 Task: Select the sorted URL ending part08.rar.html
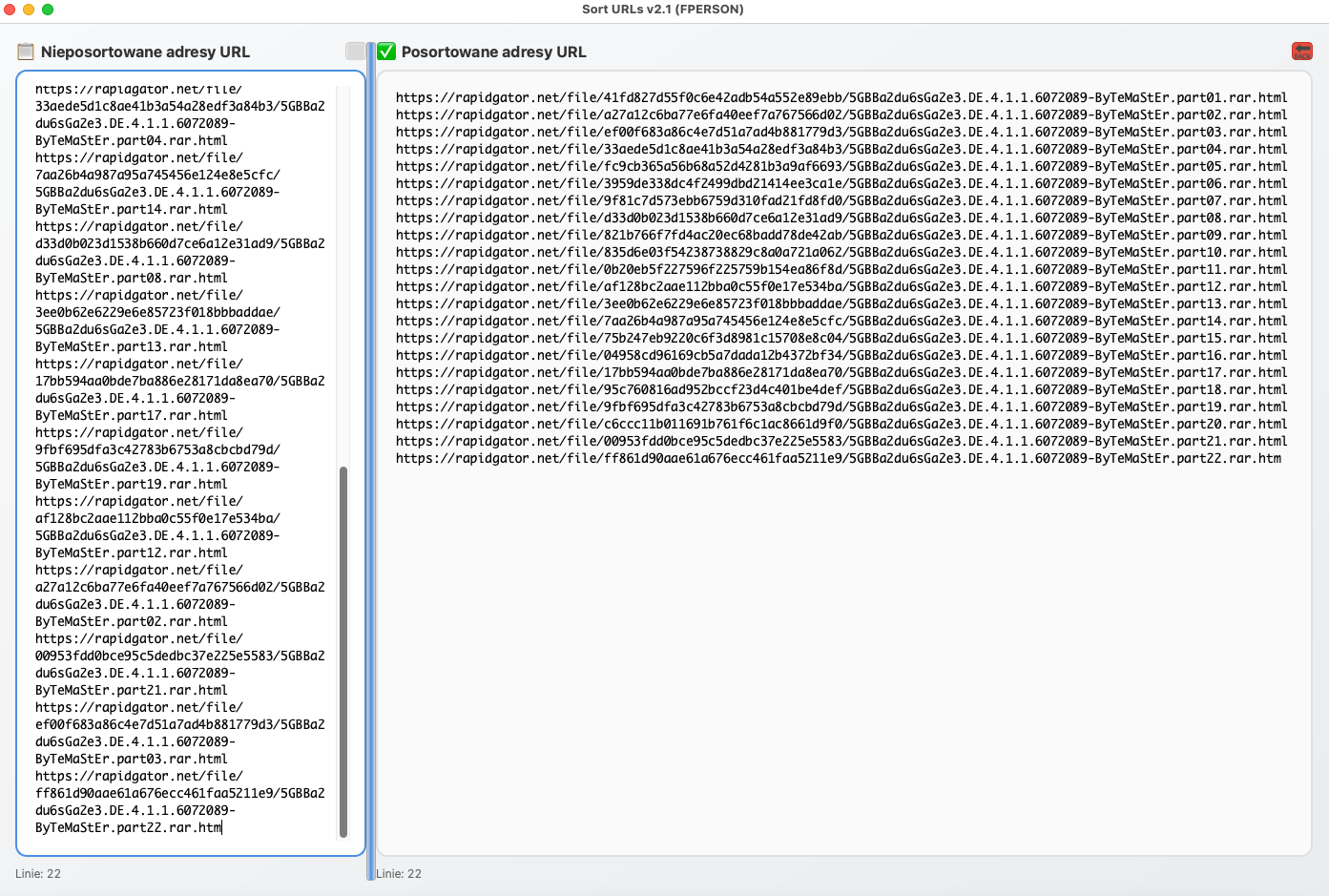pyautogui.click(x=841, y=218)
